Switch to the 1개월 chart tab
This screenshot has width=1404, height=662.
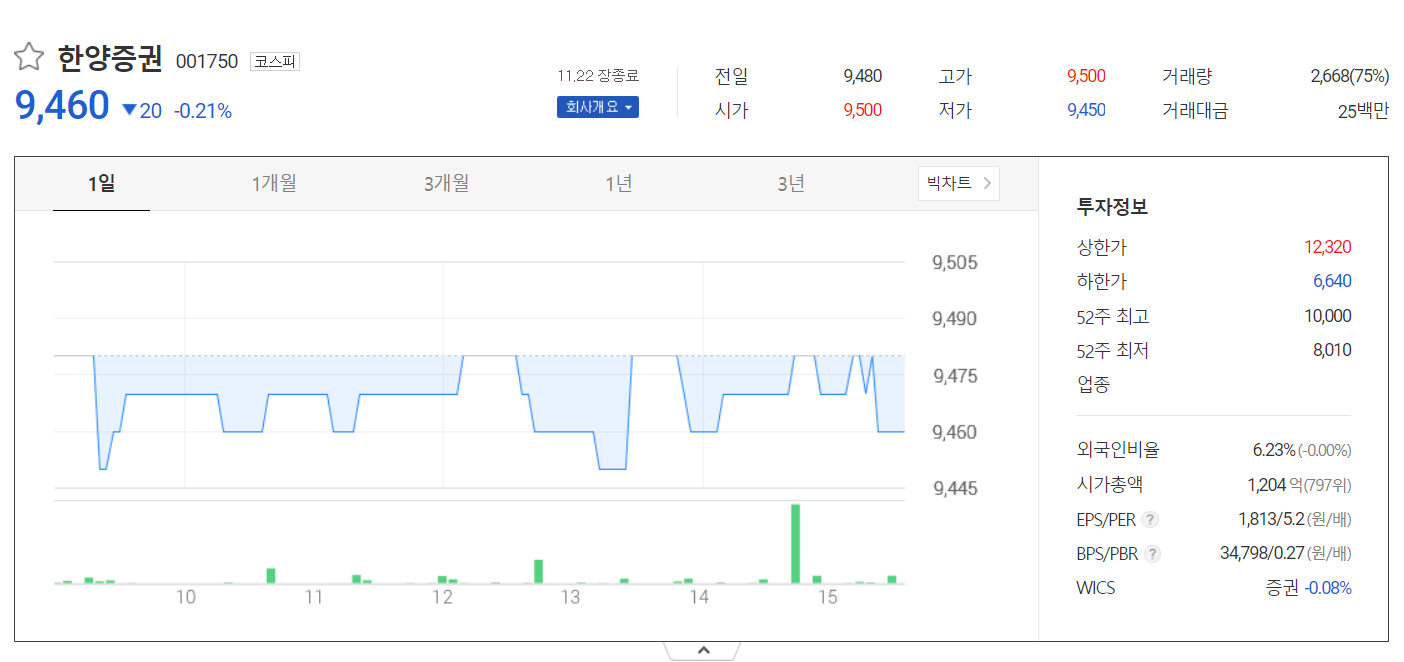[274, 184]
